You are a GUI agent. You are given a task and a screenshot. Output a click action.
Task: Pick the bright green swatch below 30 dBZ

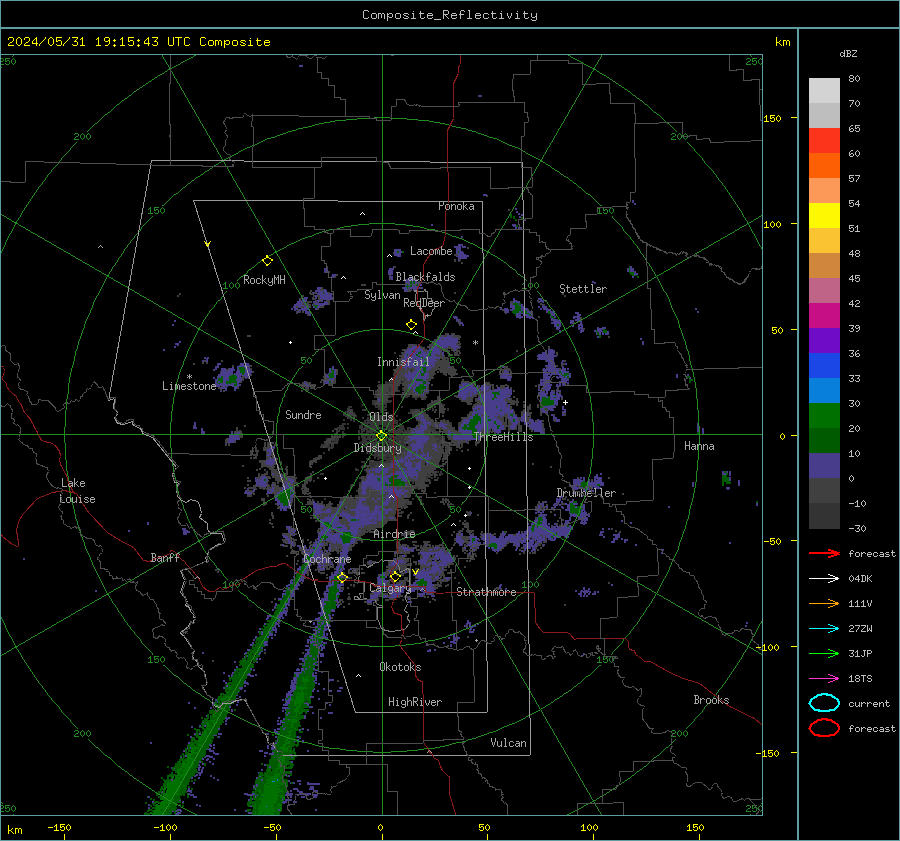[x=824, y=416]
